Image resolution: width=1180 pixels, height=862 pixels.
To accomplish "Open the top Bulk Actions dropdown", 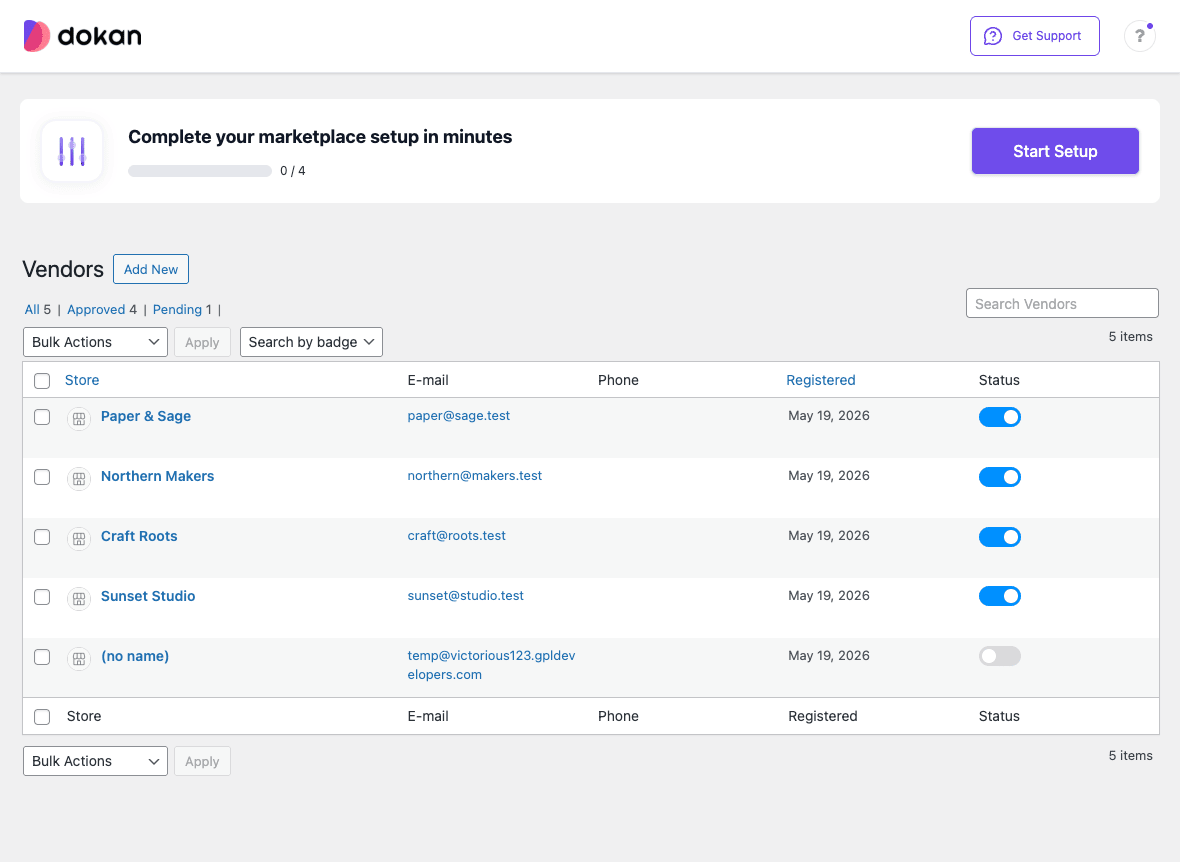I will (x=95, y=342).
